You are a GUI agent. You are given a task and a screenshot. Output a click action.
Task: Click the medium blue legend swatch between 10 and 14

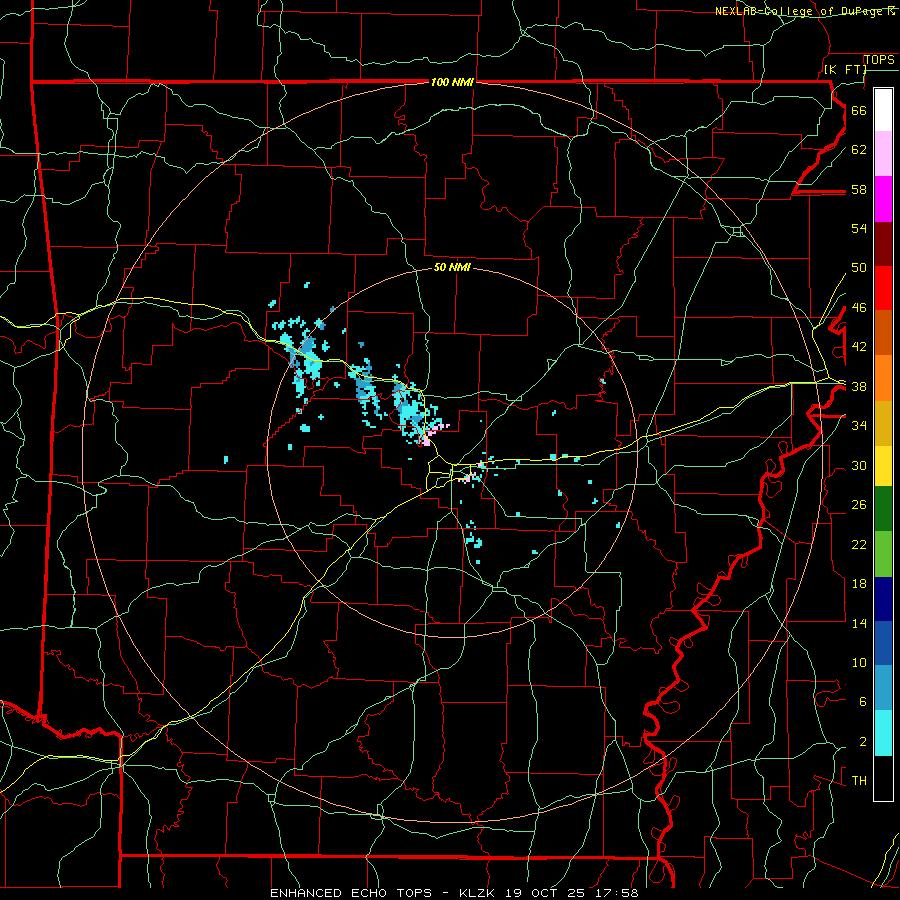(x=883, y=643)
